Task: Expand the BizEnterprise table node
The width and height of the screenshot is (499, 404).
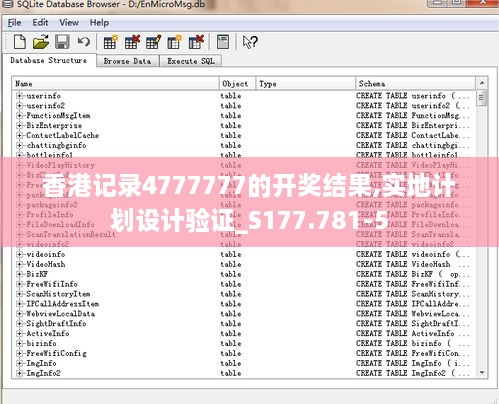Action: coord(19,126)
